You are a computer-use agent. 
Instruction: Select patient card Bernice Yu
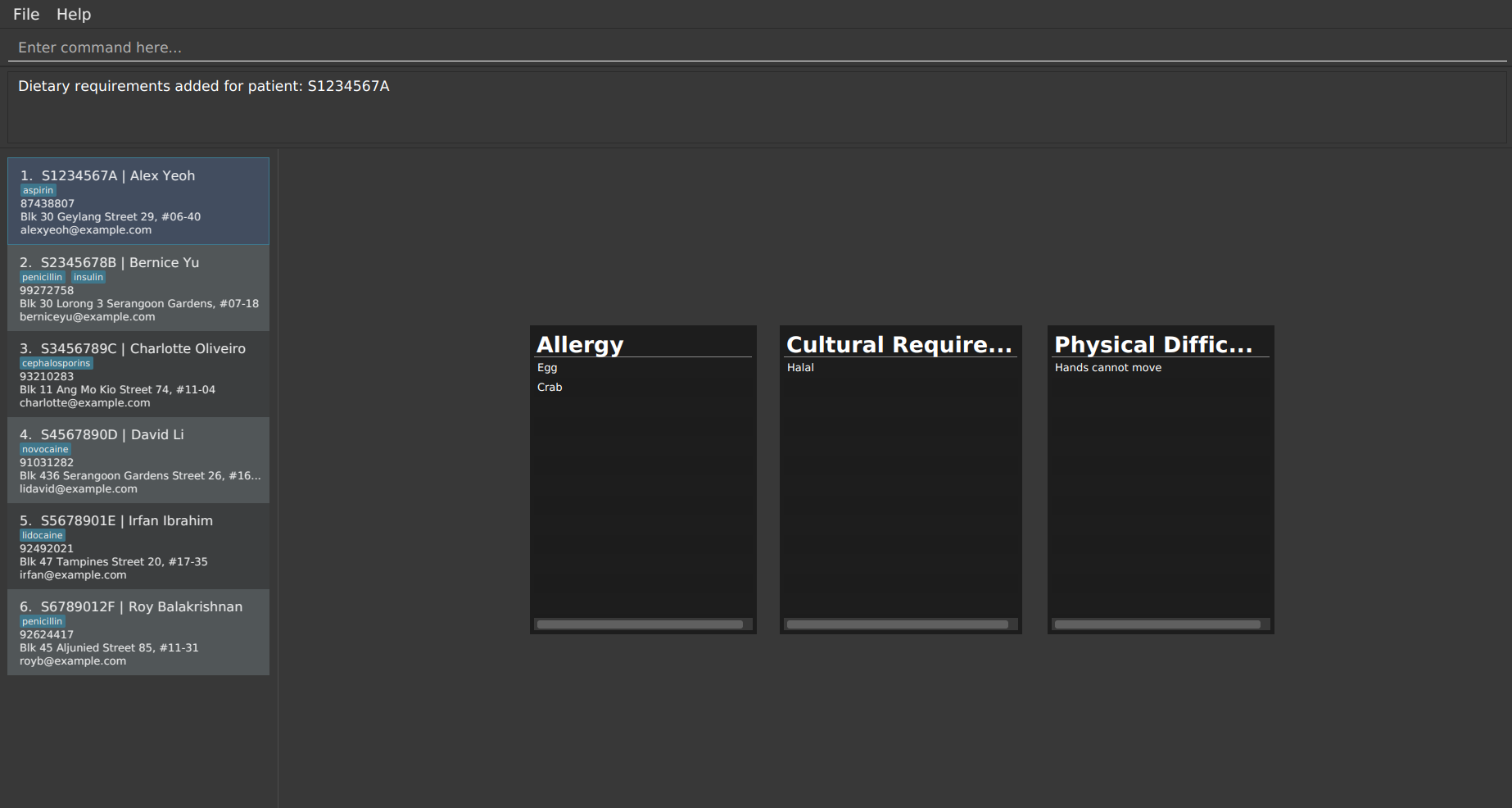(x=138, y=288)
